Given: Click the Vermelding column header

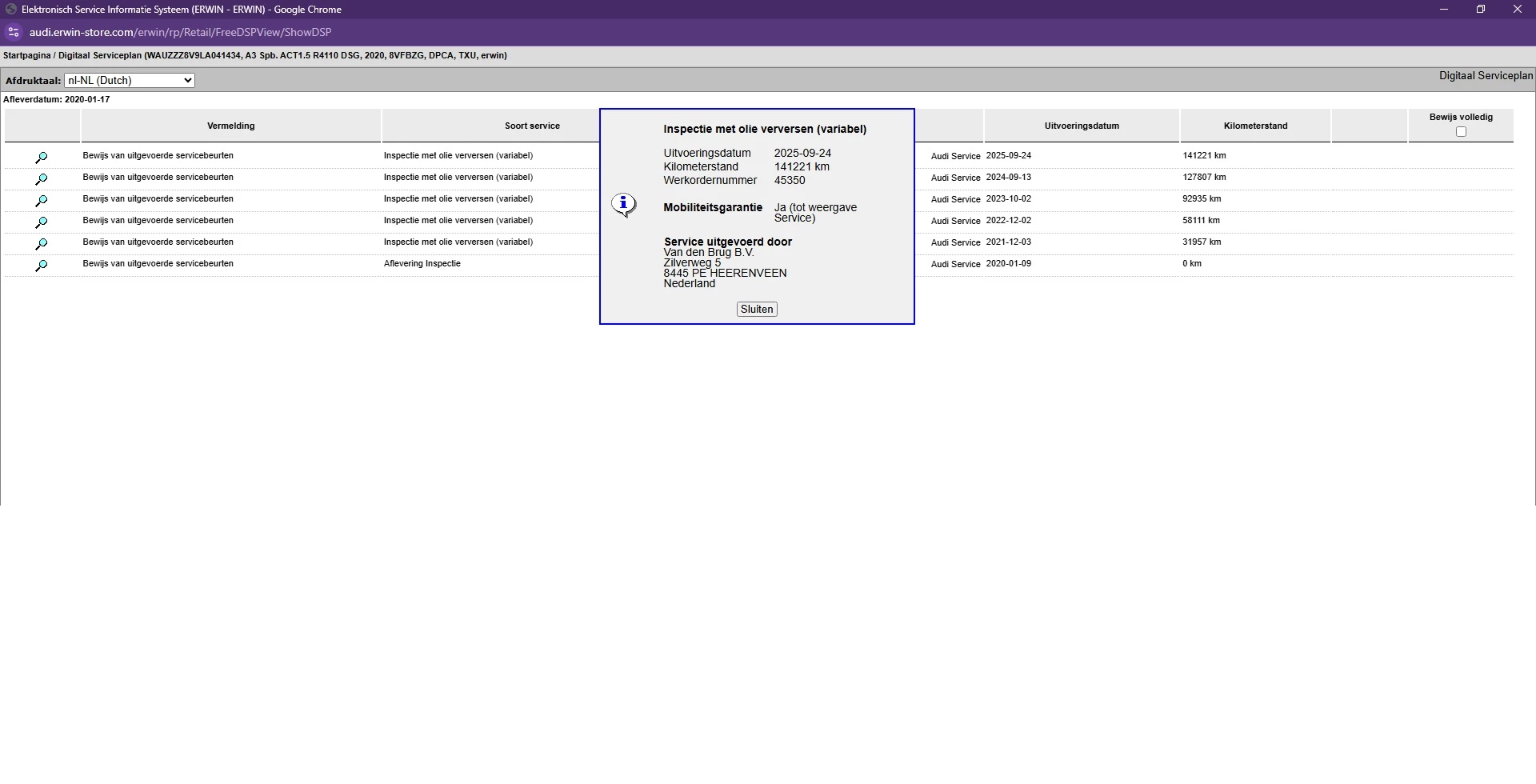Looking at the screenshot, I should [230, 126].
